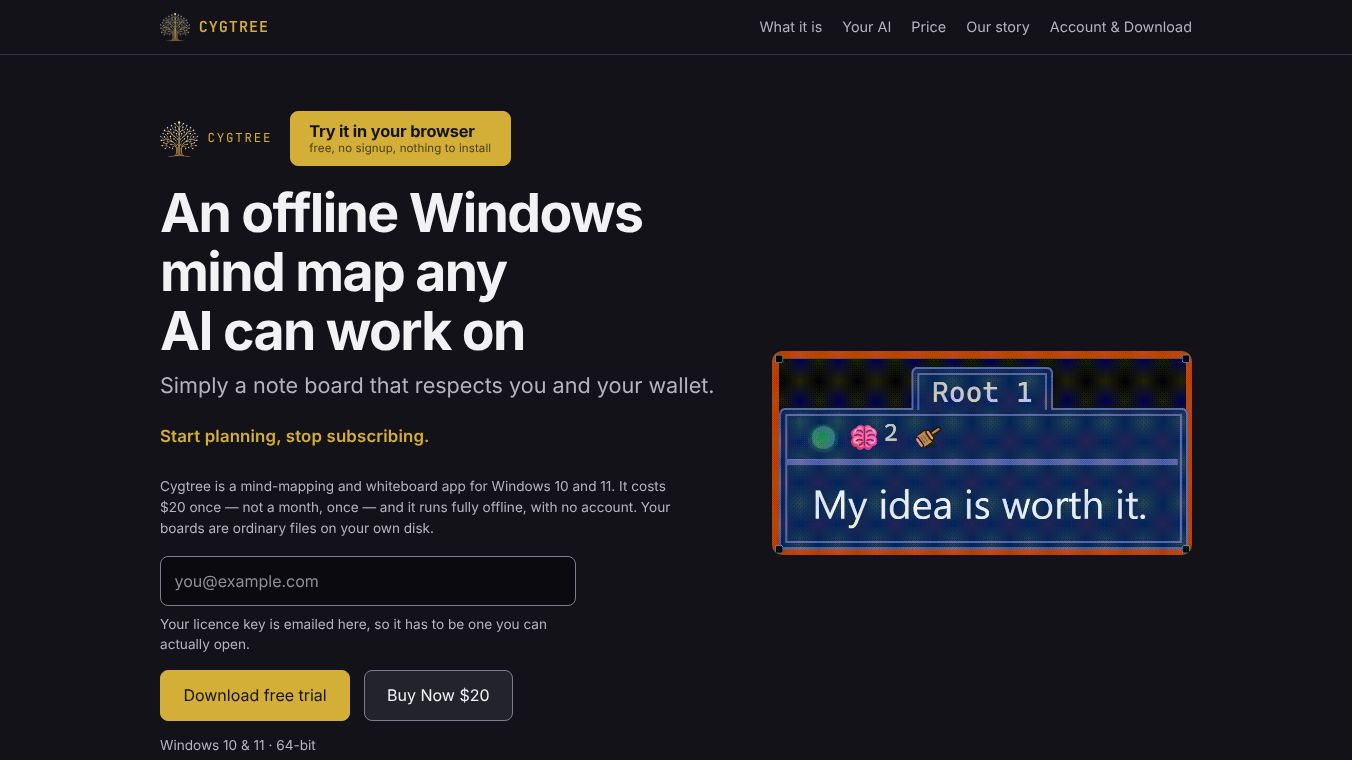This screenshot has height=760, width=1352.
Task: Open the Our story page link
Action: point(998,27)
